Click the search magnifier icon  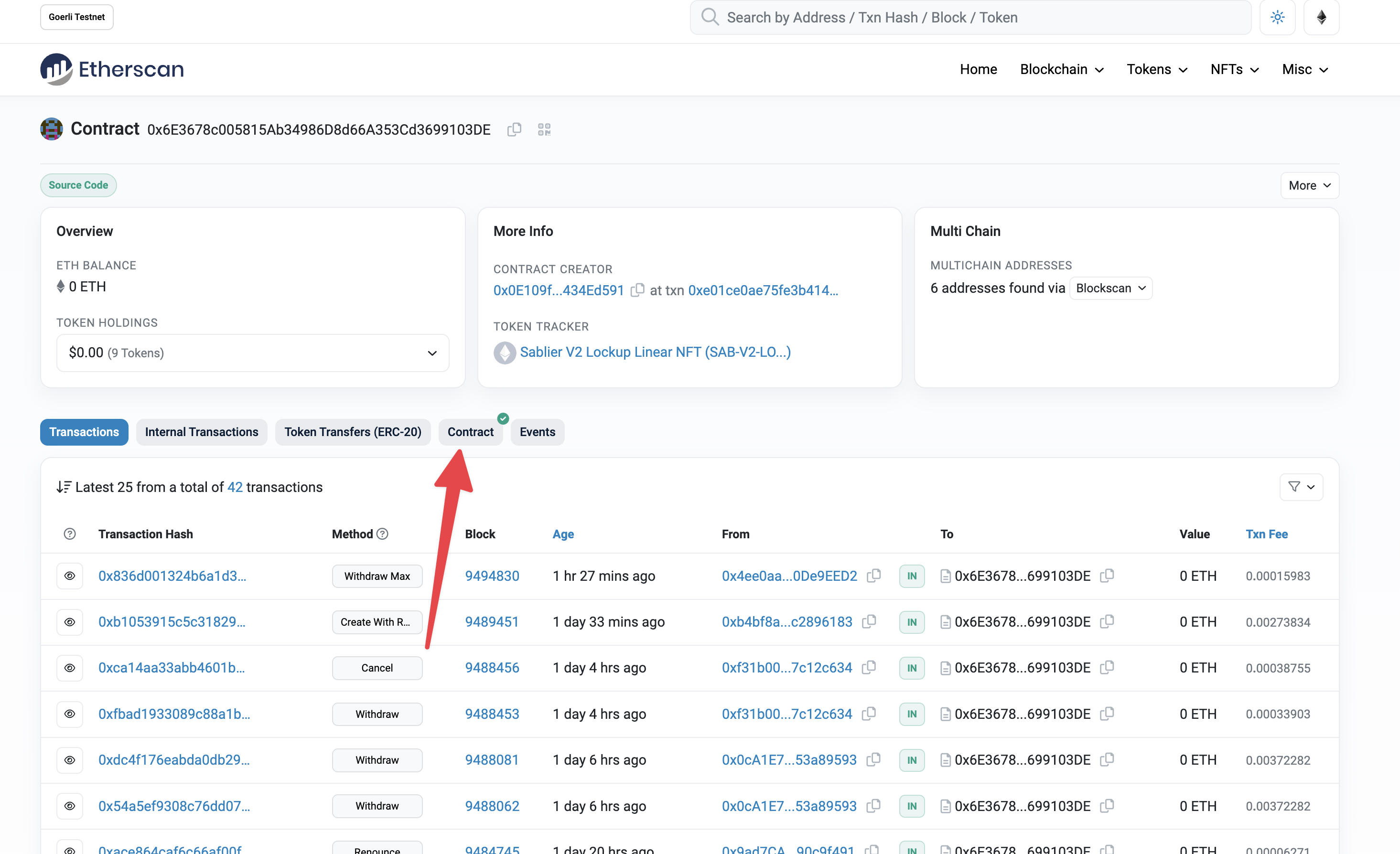click(710, 17)
